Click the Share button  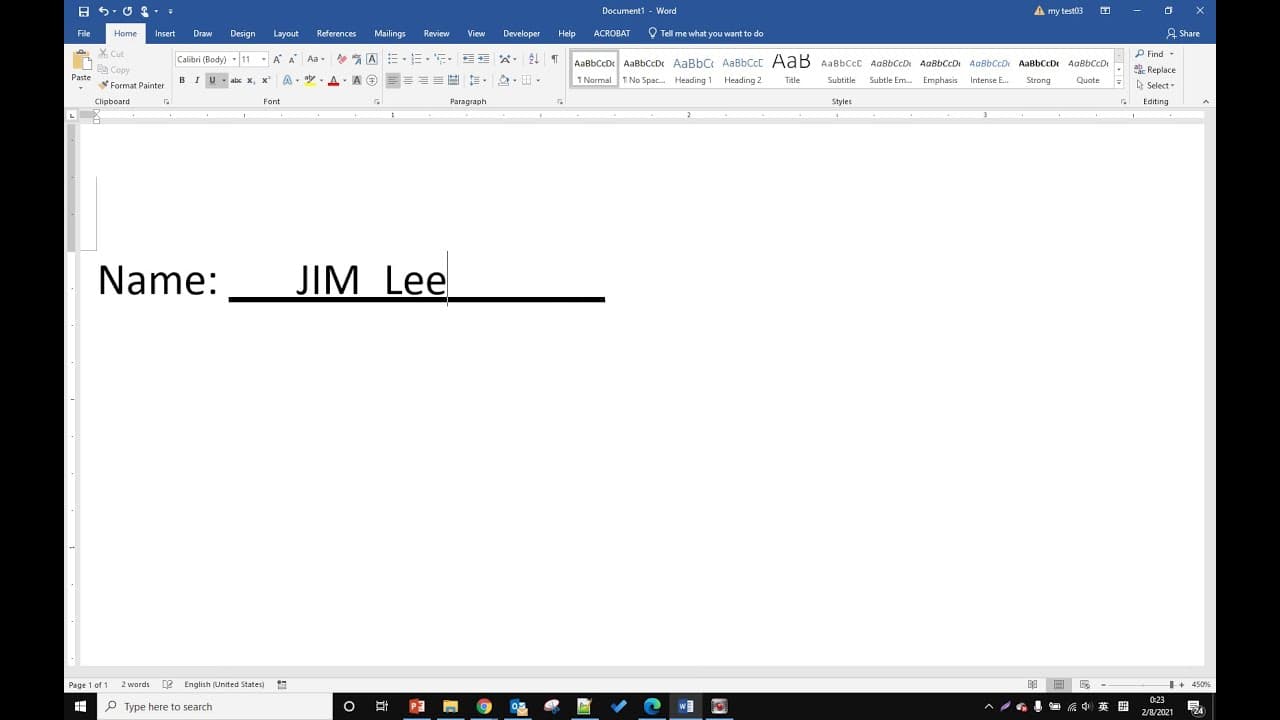click(1183, 33)
